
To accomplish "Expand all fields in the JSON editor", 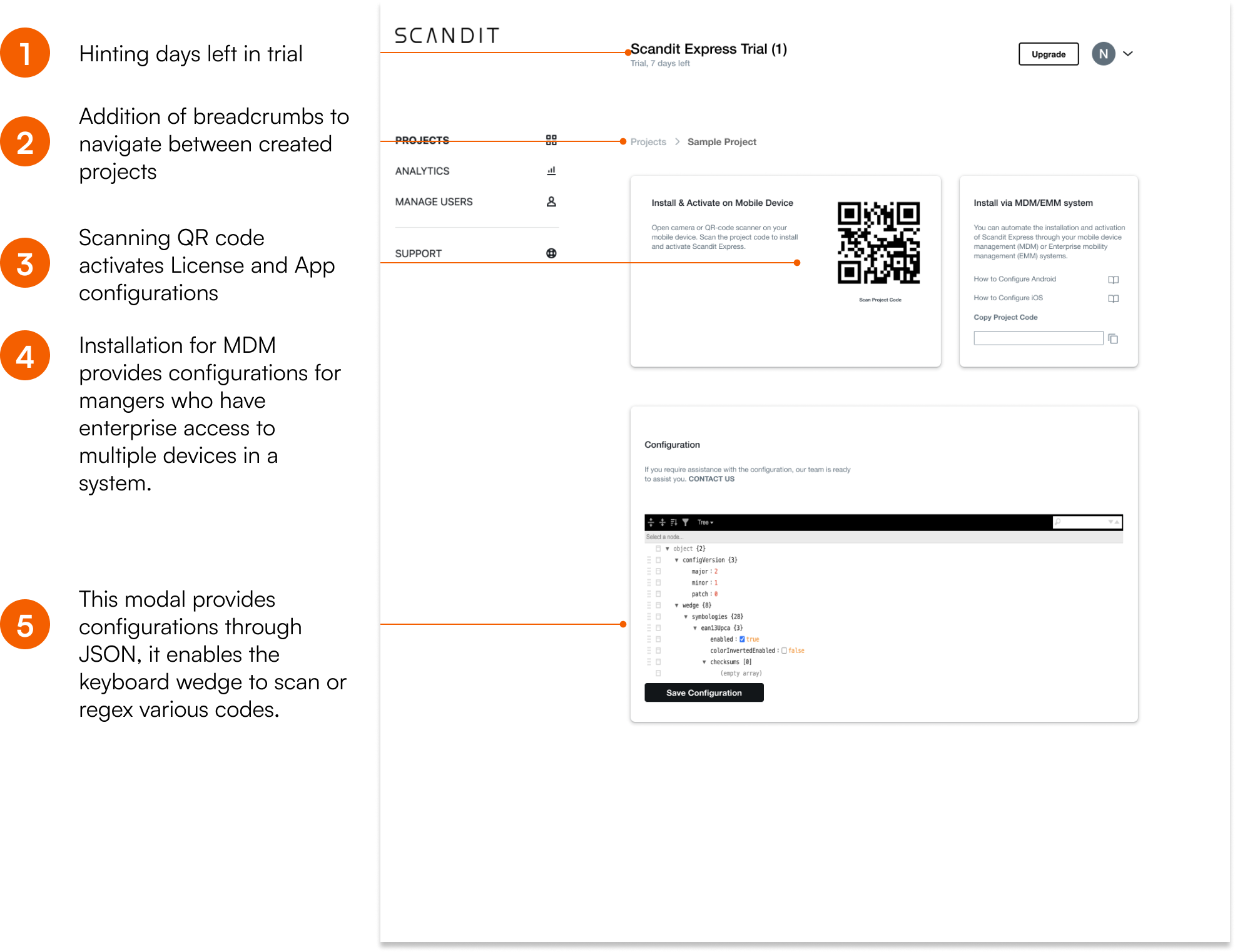I will click(651, 522).
